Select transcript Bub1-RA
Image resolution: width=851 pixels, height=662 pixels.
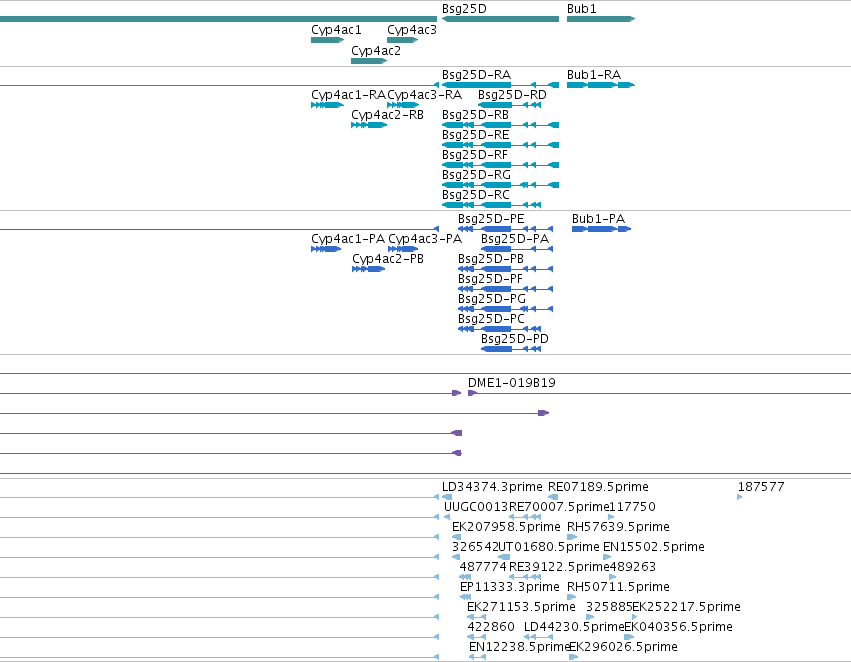point(601,85)
